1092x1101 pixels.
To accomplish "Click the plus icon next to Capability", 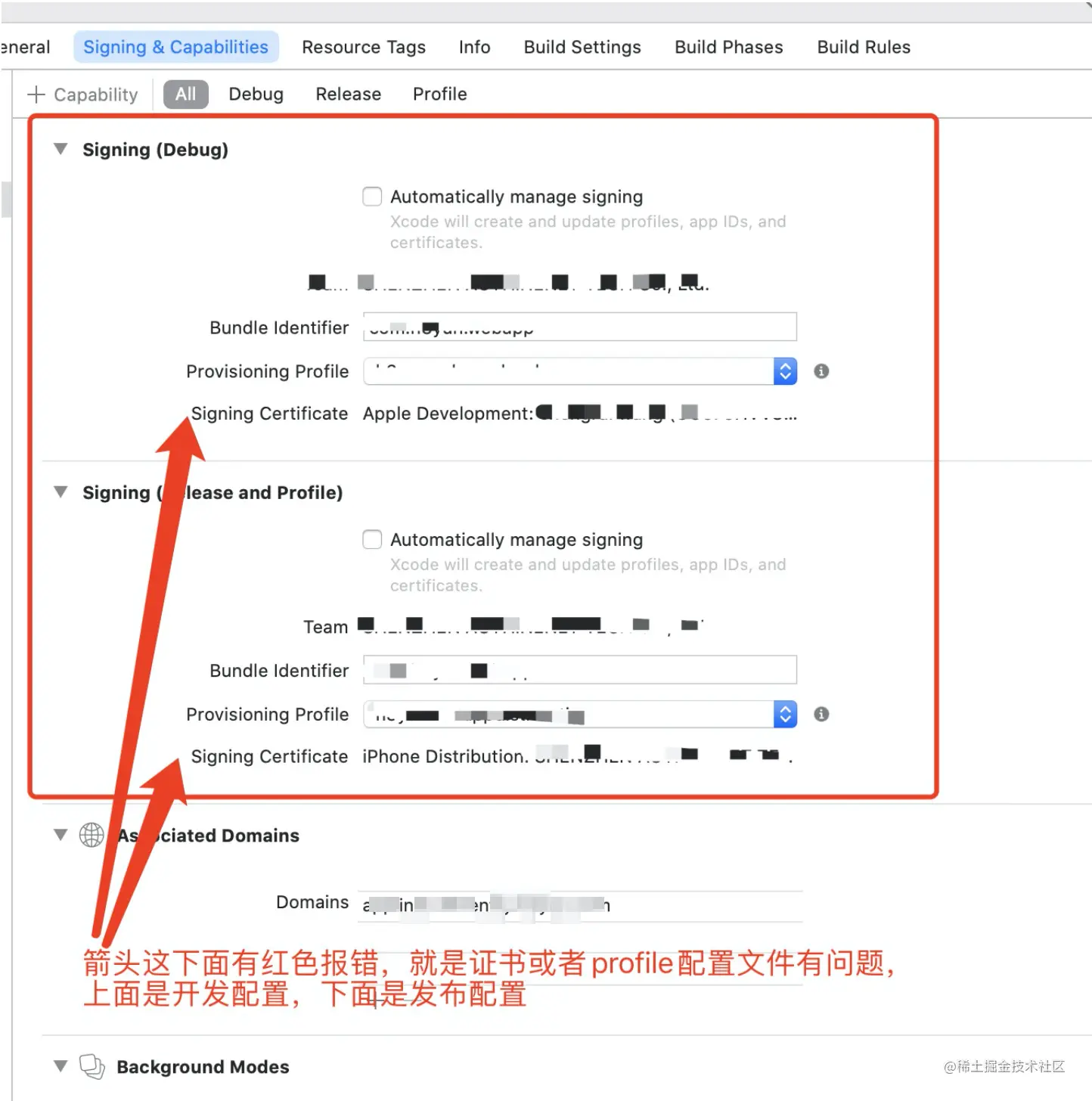I will pos(36,95).
